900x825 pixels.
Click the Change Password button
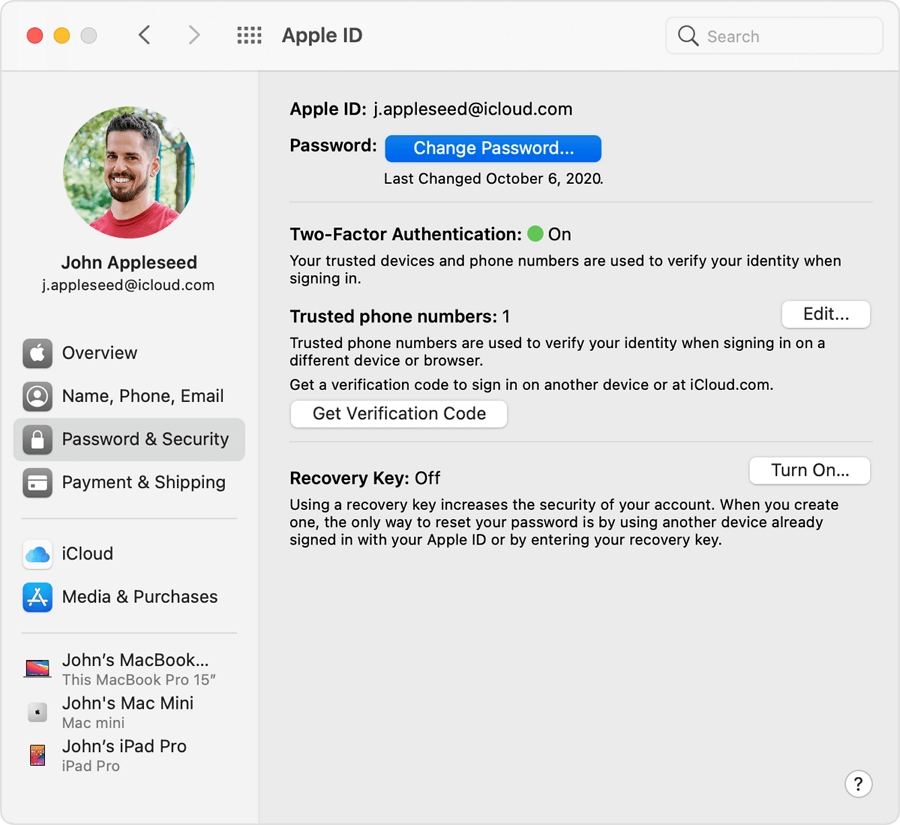tap(493, 148)
